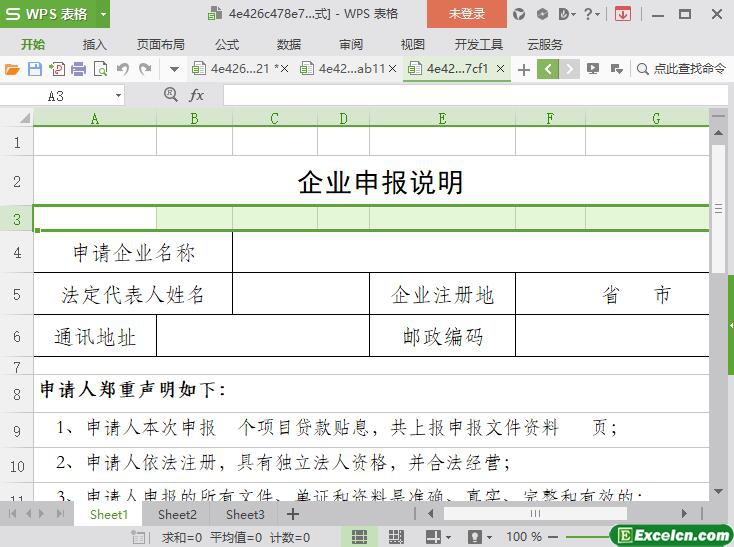The width and height of the screenshot is (734, 547).
Task: Switch to Sheet2 tab
Action: tap(177, 515)
